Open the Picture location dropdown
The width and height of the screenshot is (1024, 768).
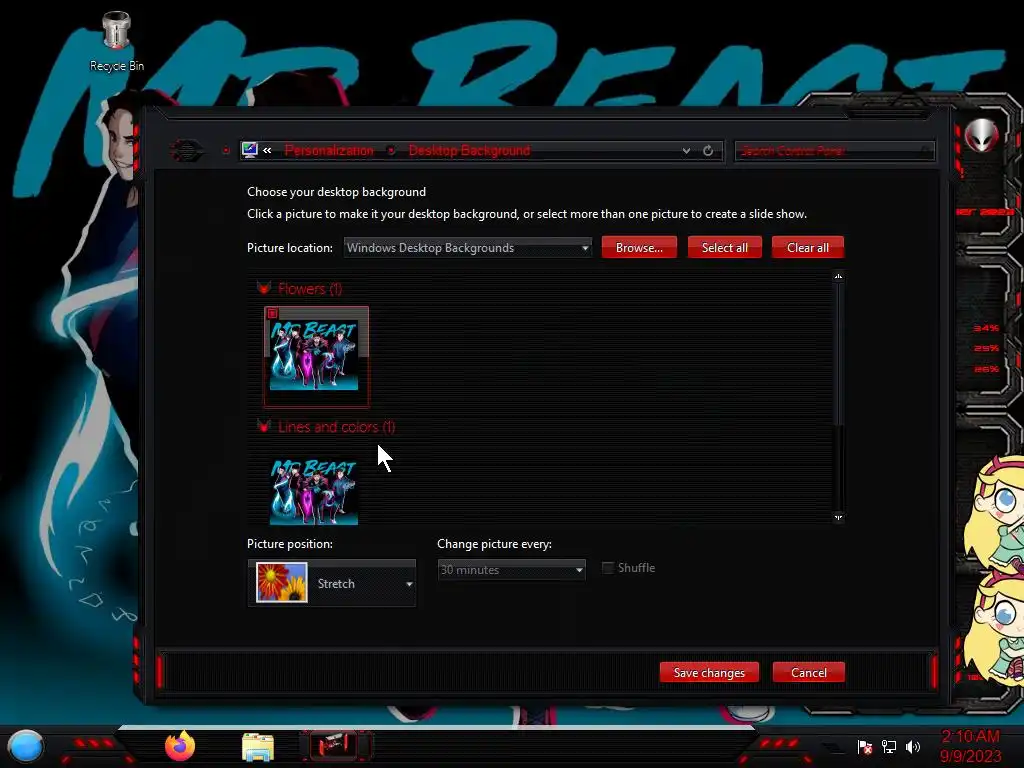468,248
